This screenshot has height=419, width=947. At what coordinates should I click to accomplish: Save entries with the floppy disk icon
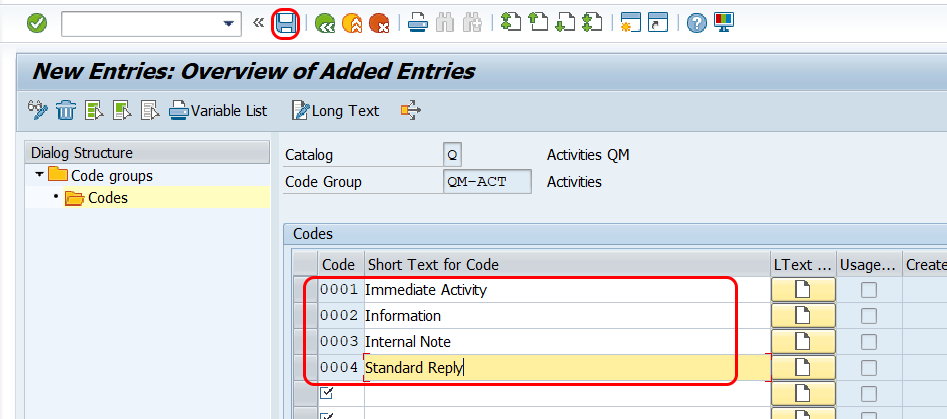click(286, 24)
